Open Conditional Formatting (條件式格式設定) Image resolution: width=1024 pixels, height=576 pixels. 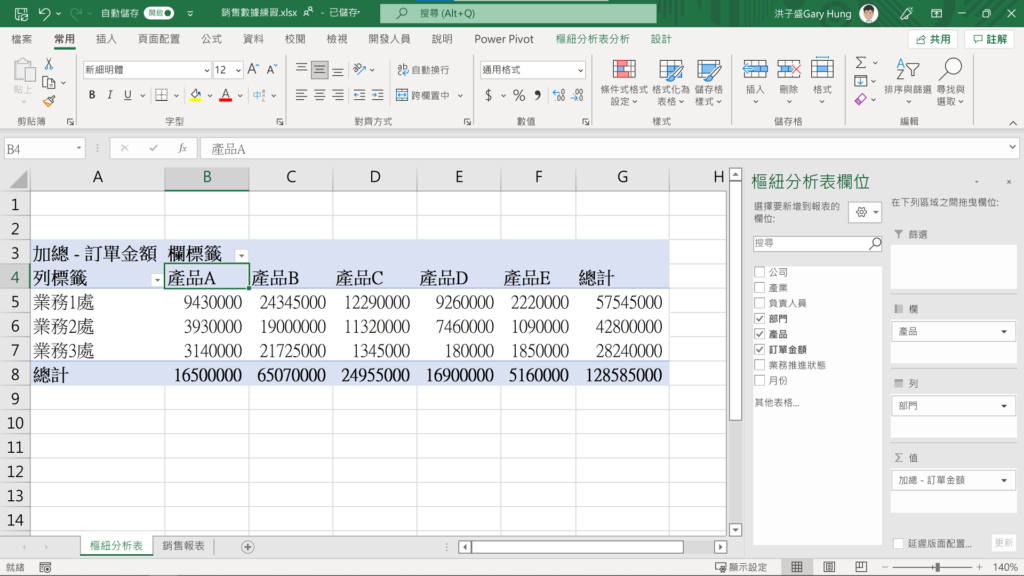coord(624,82)
